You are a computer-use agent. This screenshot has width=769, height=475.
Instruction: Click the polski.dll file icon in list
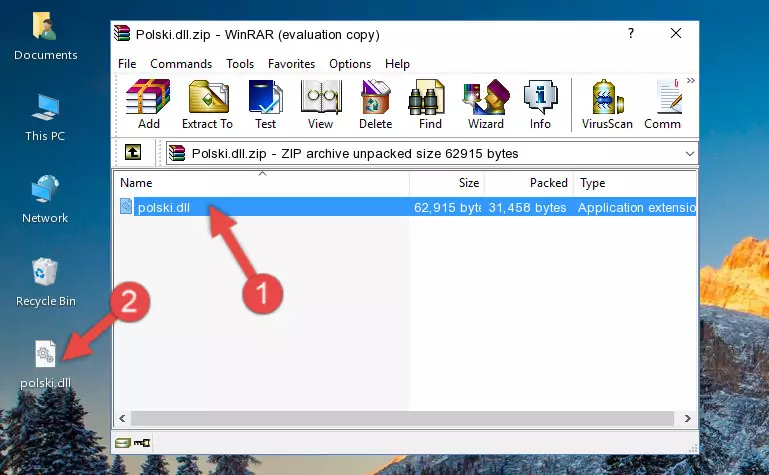pos(126,206)
